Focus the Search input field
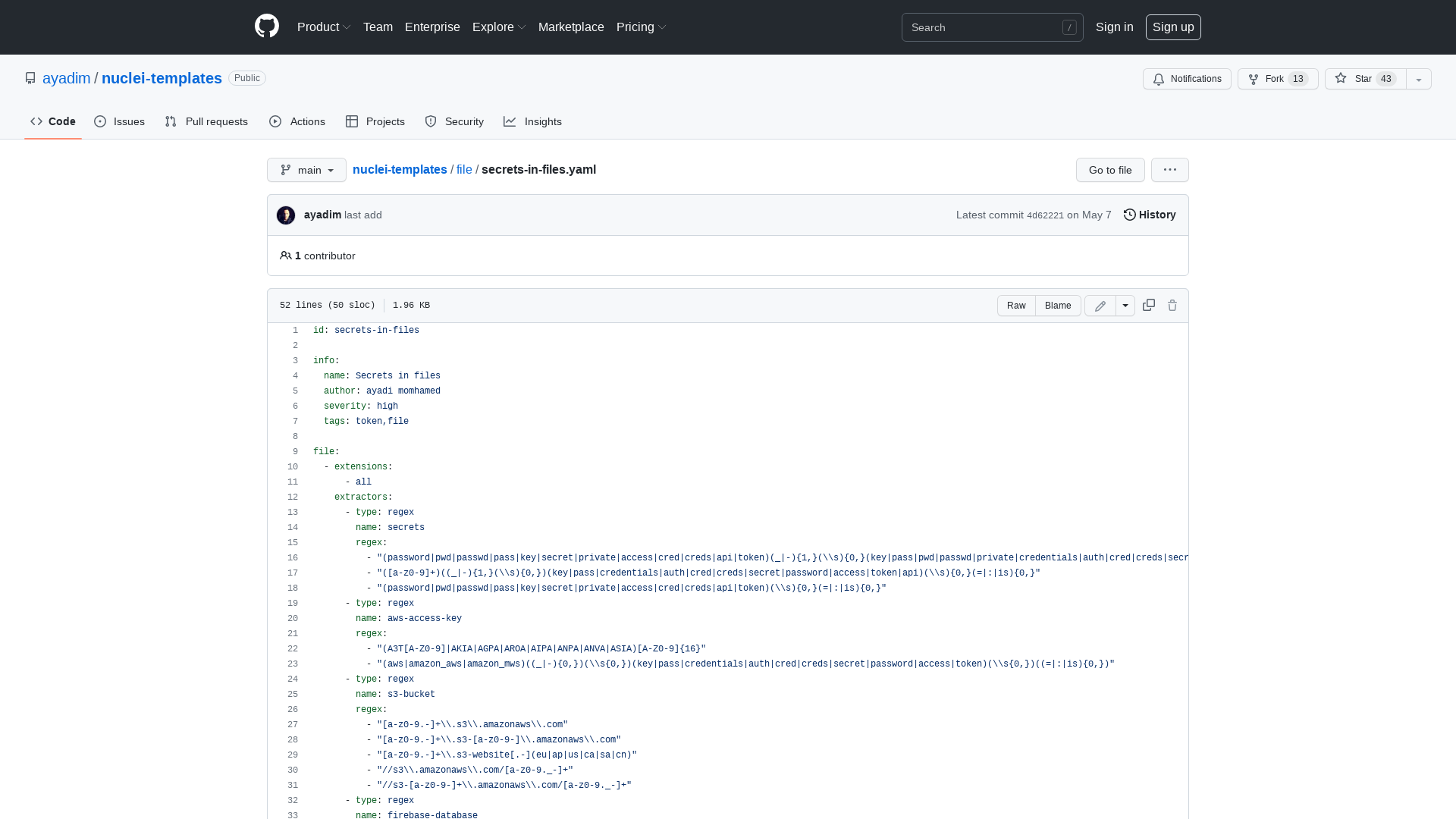This screenshot has height=819, width=1456. pos(992,27)
